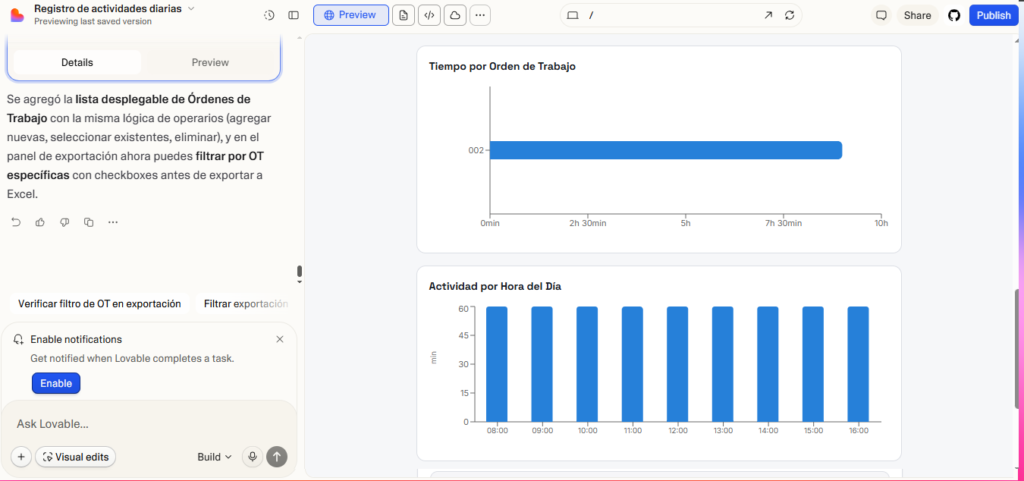This screenshot has height=481, width=1024.
Task: Refresh the preview page
Action: 790,15
